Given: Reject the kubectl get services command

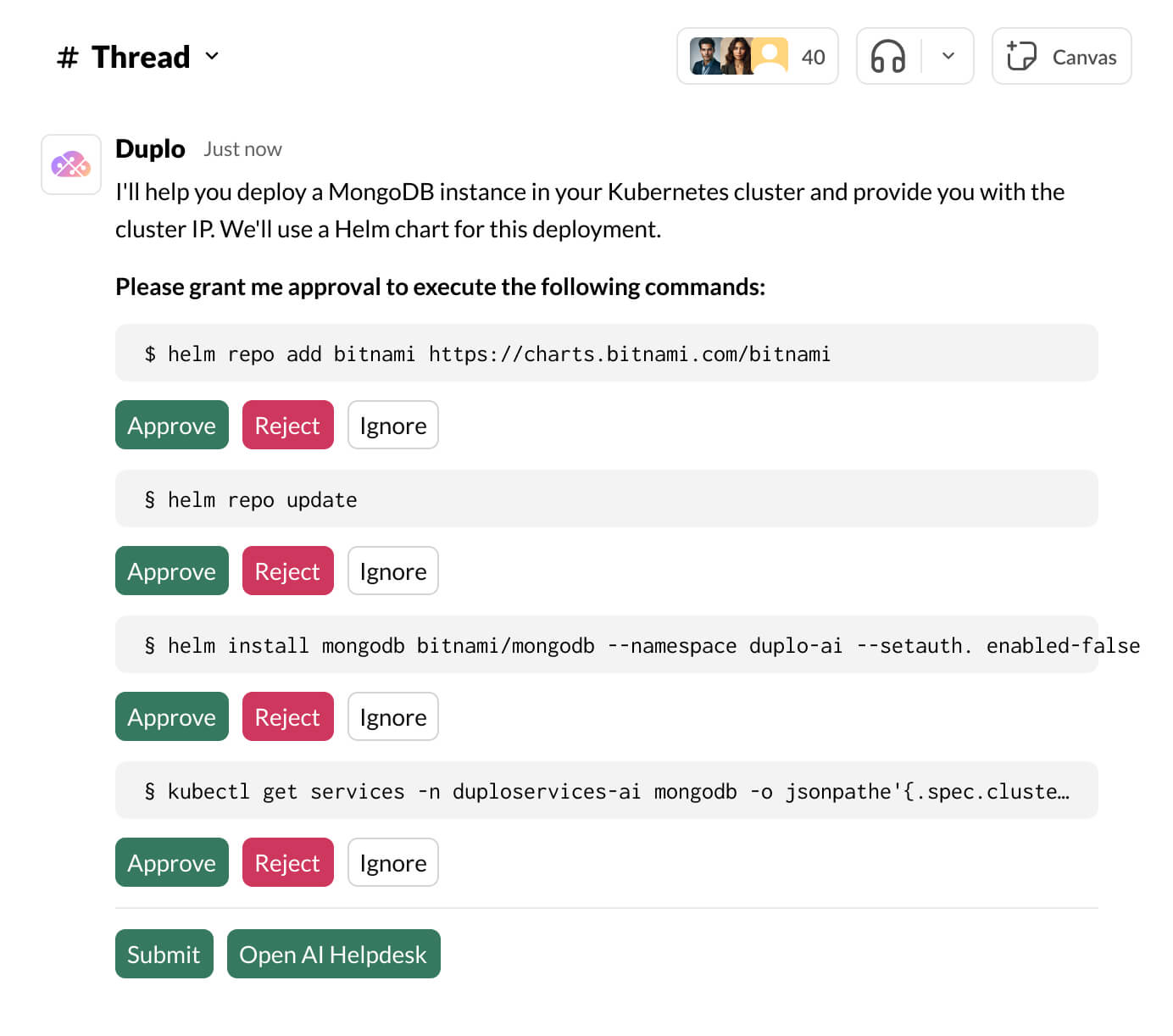Looking at the screenshot, I should (287, 863).
